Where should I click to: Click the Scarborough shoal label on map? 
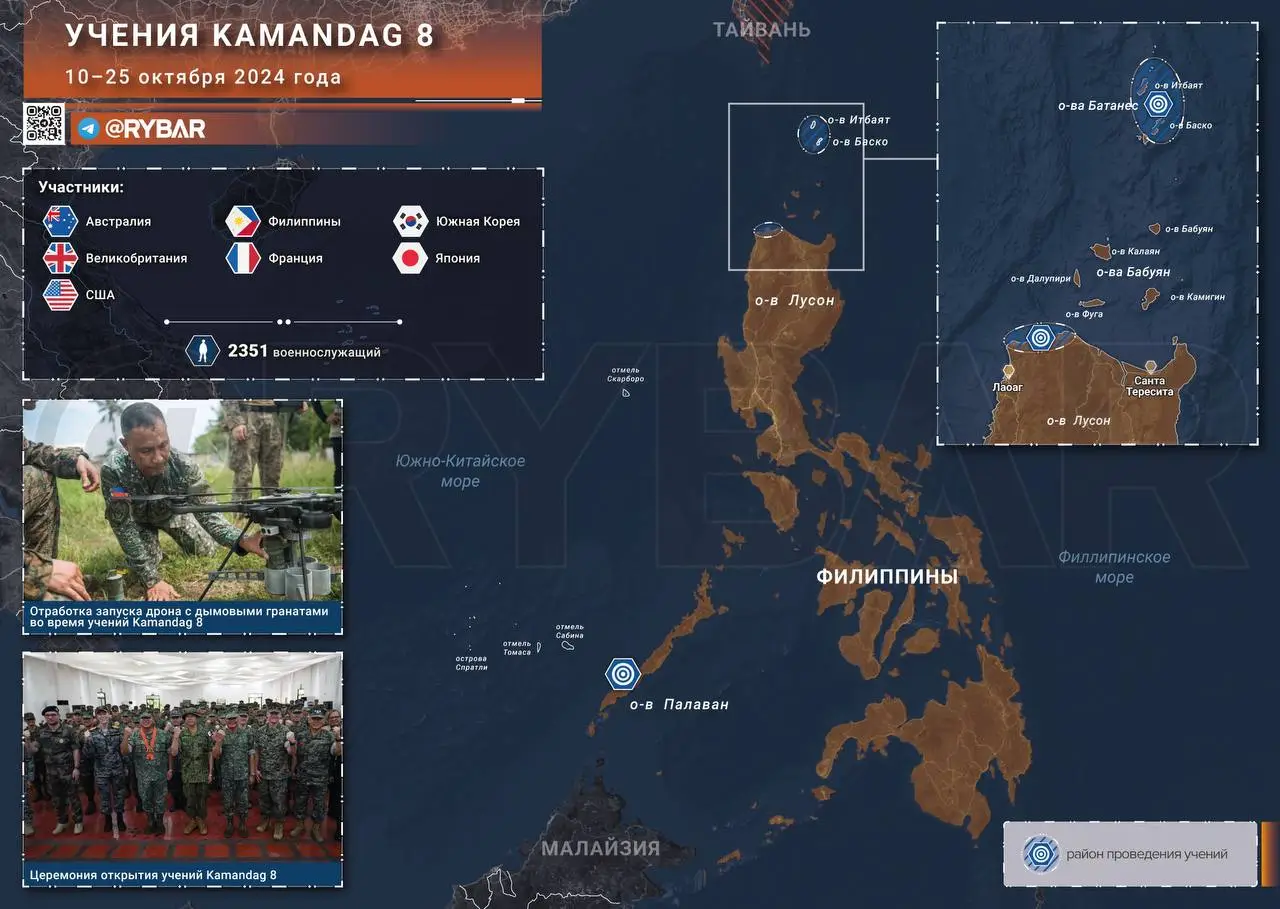pyautogui.click(x=626, y=376)
